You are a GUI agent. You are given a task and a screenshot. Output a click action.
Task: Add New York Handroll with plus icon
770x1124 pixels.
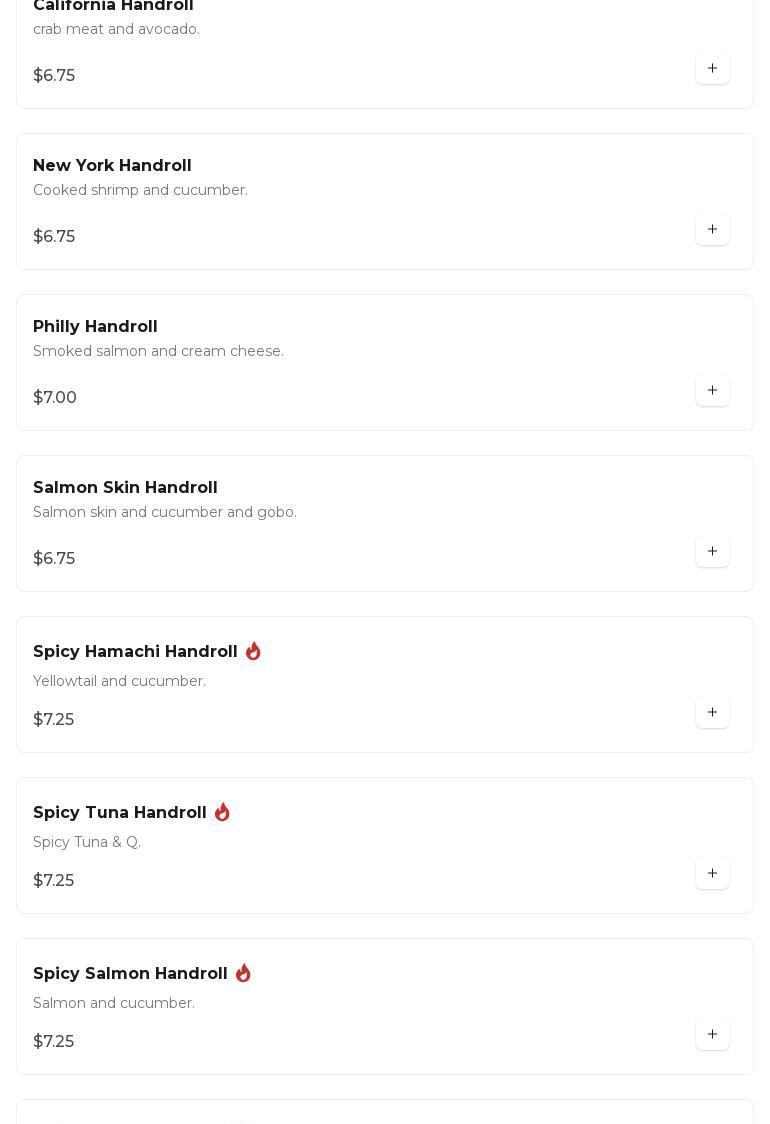pos(712,230)
